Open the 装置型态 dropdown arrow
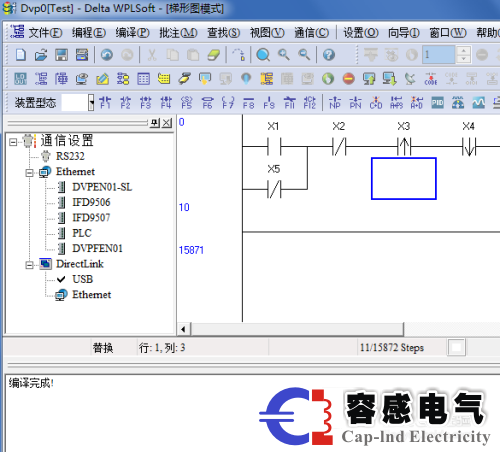The height and width of the screenshot is (452, 500). tap(91, 103)
